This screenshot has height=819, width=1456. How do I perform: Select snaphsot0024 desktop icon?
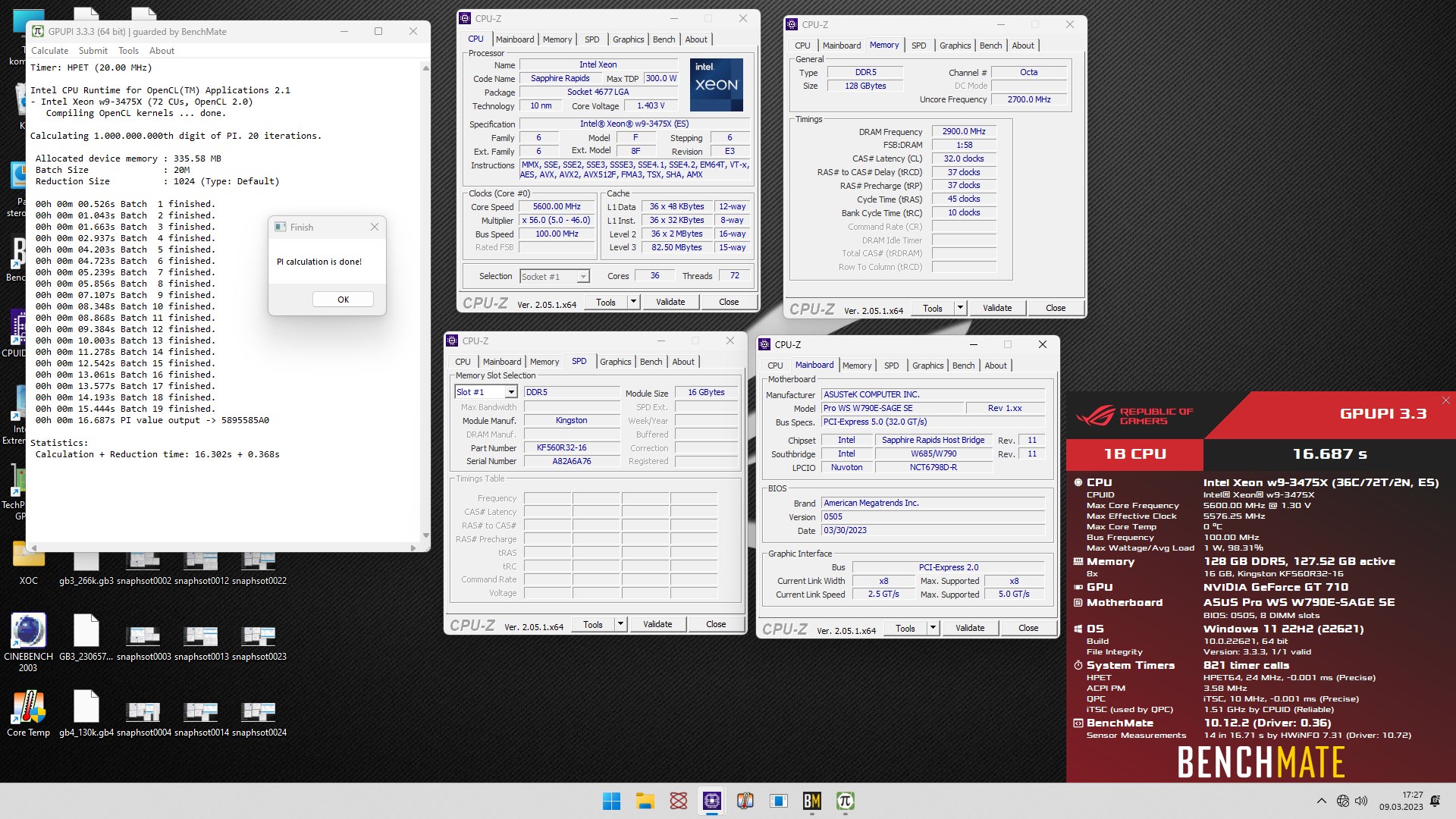point(259,718)
